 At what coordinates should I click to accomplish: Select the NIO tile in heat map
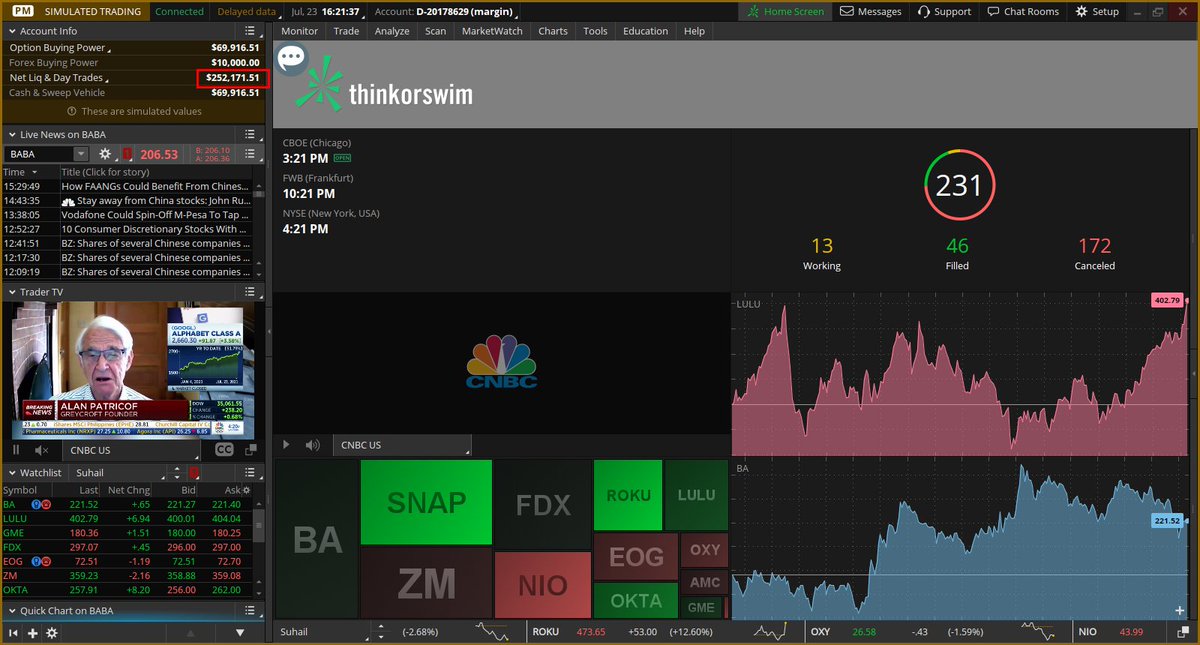tap(543, 585)
